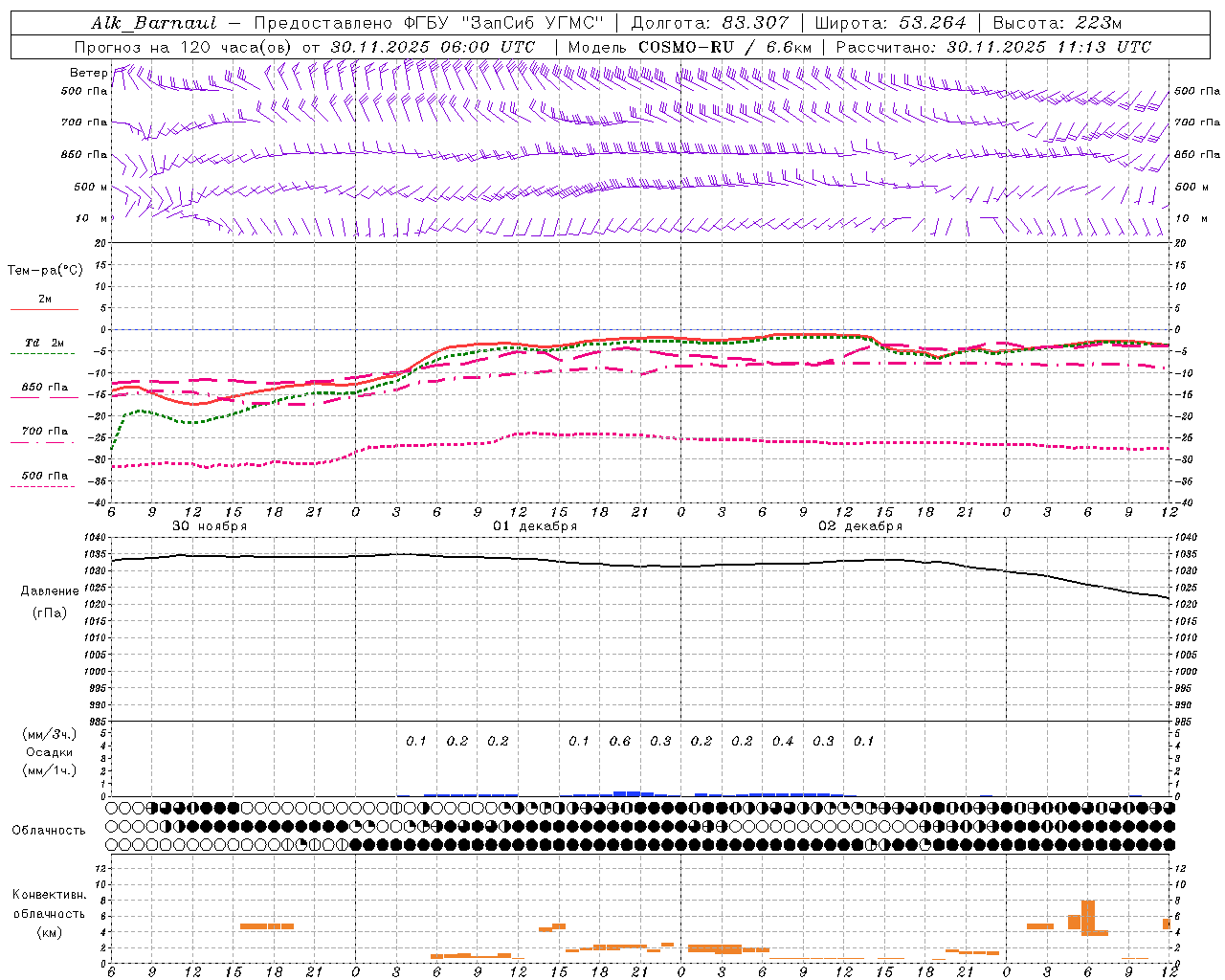Click the Модель COSMO-RU / 6.6км label
The width and height of the screenshot is (1225, 980).
690,47
